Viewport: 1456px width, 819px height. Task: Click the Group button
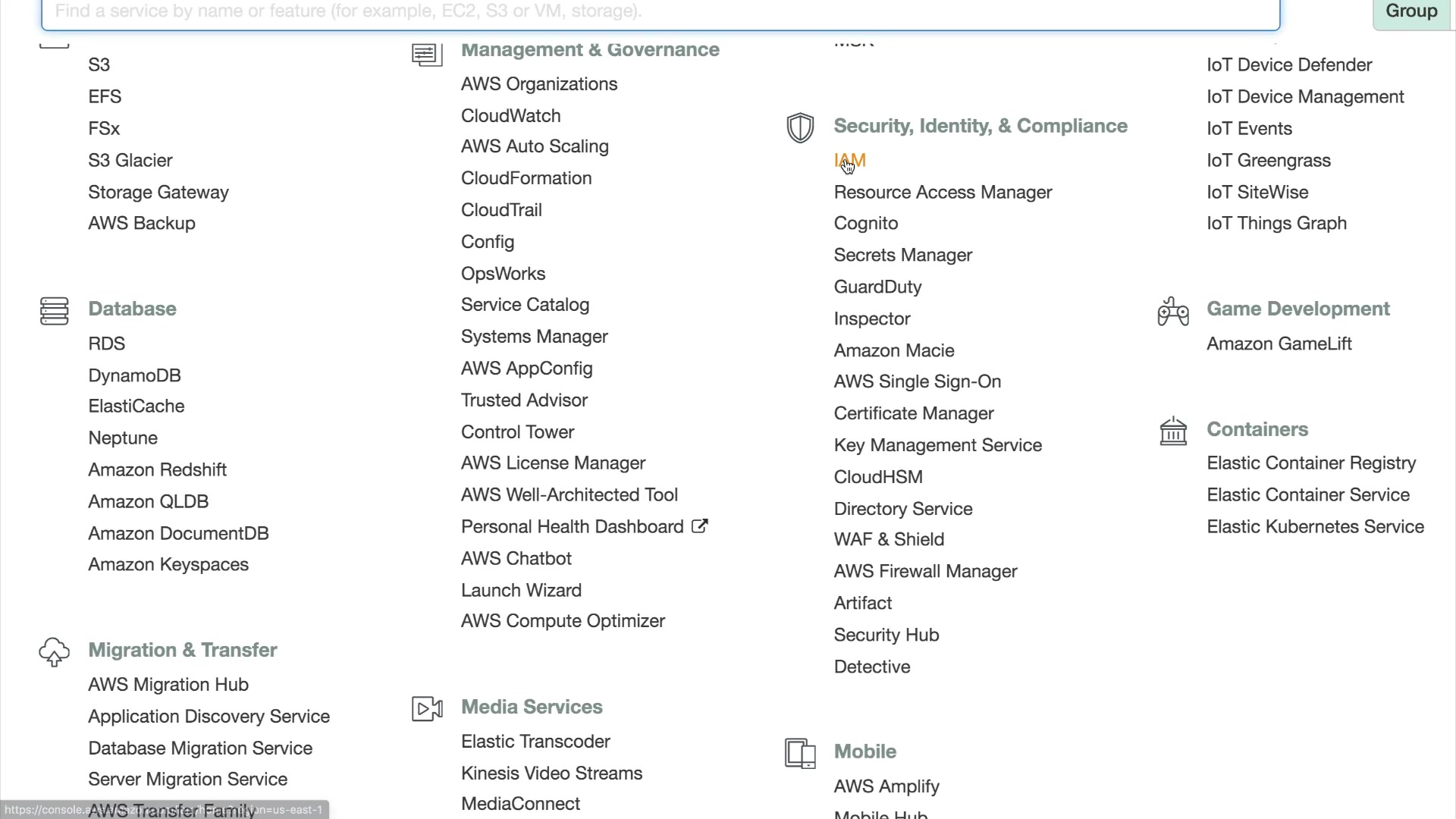tap(1411, 12)
